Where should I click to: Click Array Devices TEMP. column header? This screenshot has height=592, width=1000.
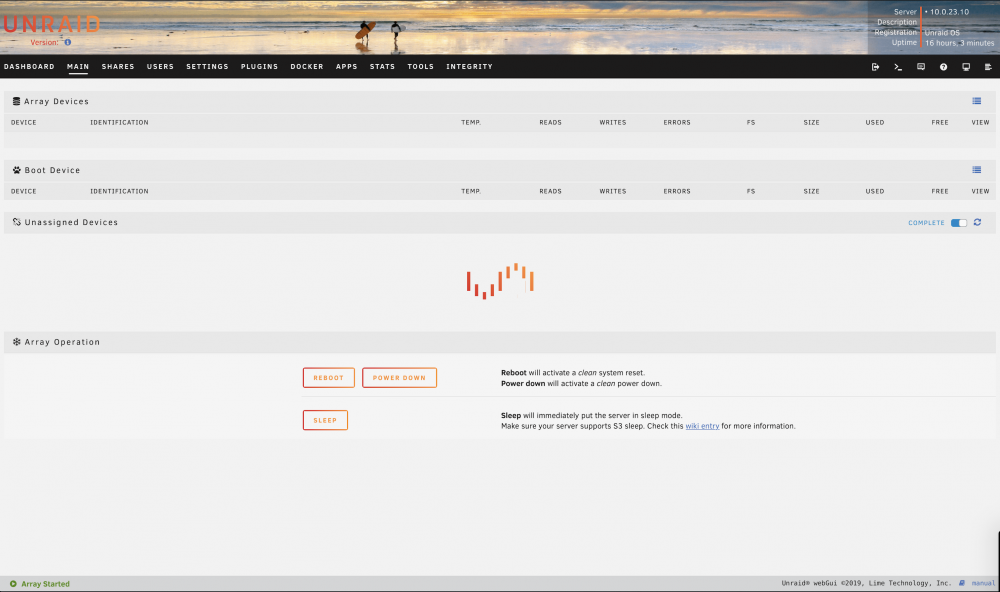point(471,122)
